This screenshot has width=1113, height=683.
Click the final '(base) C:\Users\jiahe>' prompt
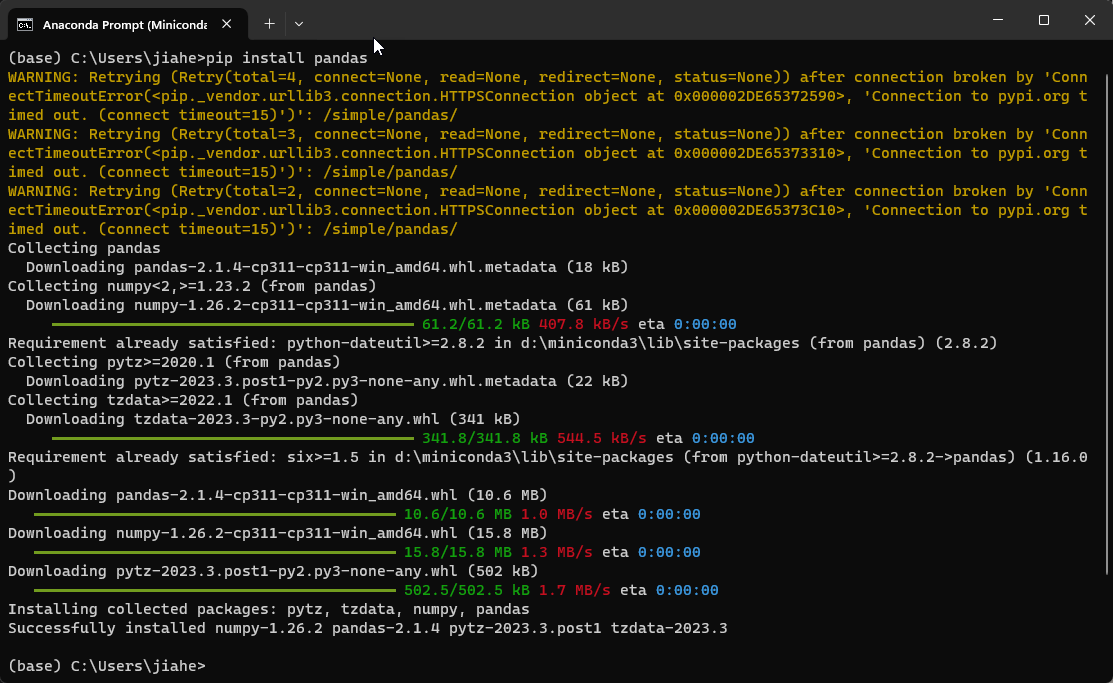[106, 666]
